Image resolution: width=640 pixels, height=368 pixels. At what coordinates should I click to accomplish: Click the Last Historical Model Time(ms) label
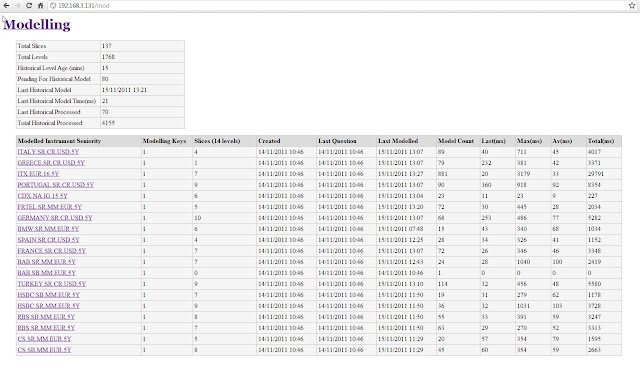tap(57, 101)
